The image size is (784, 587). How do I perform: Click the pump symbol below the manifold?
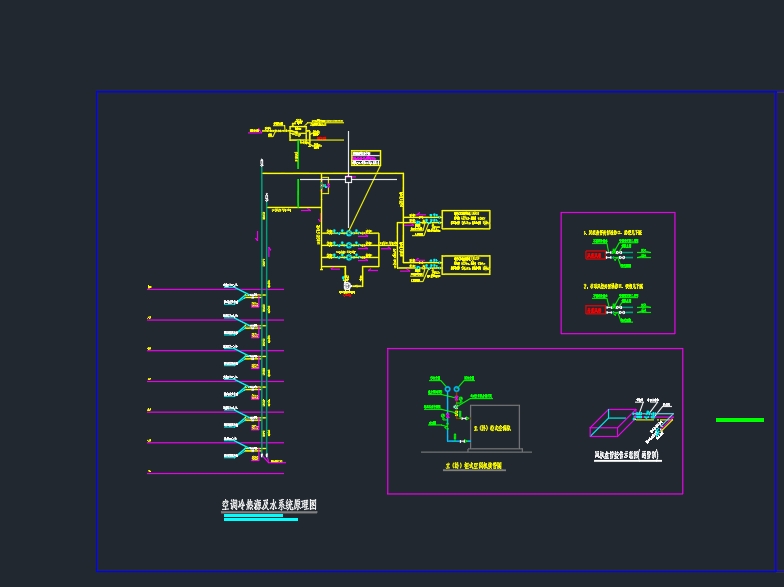pyautogui.click(x=347, y=286)
